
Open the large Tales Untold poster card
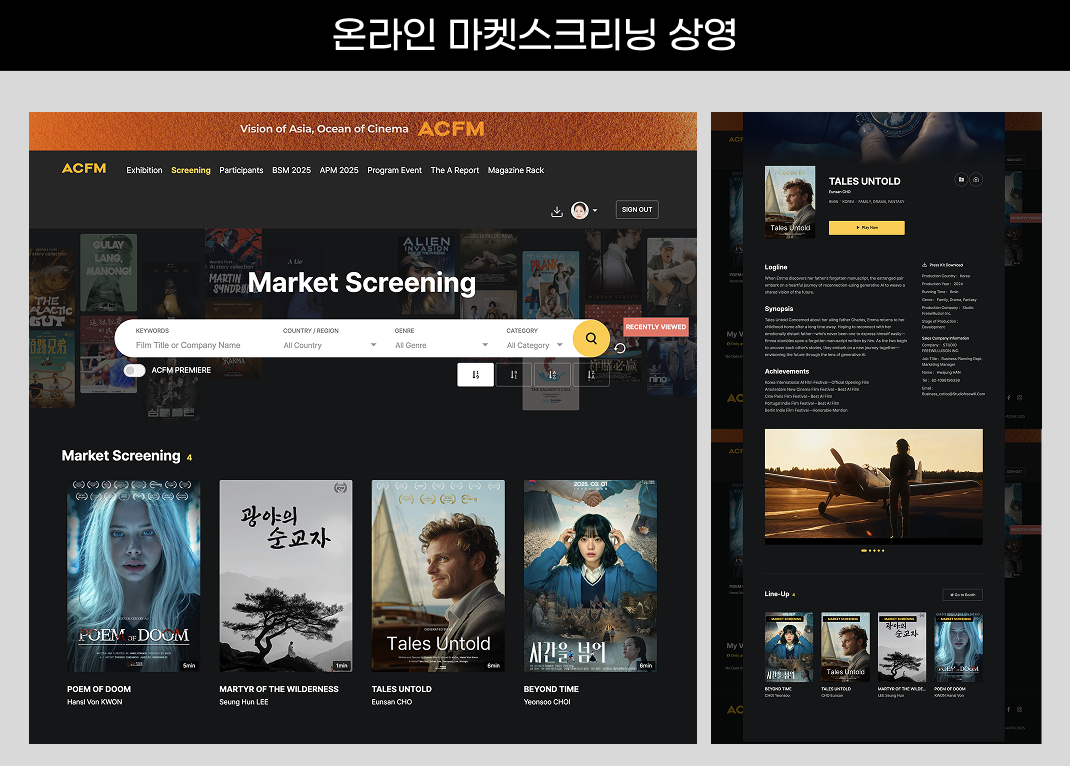[x=438, y=576]
